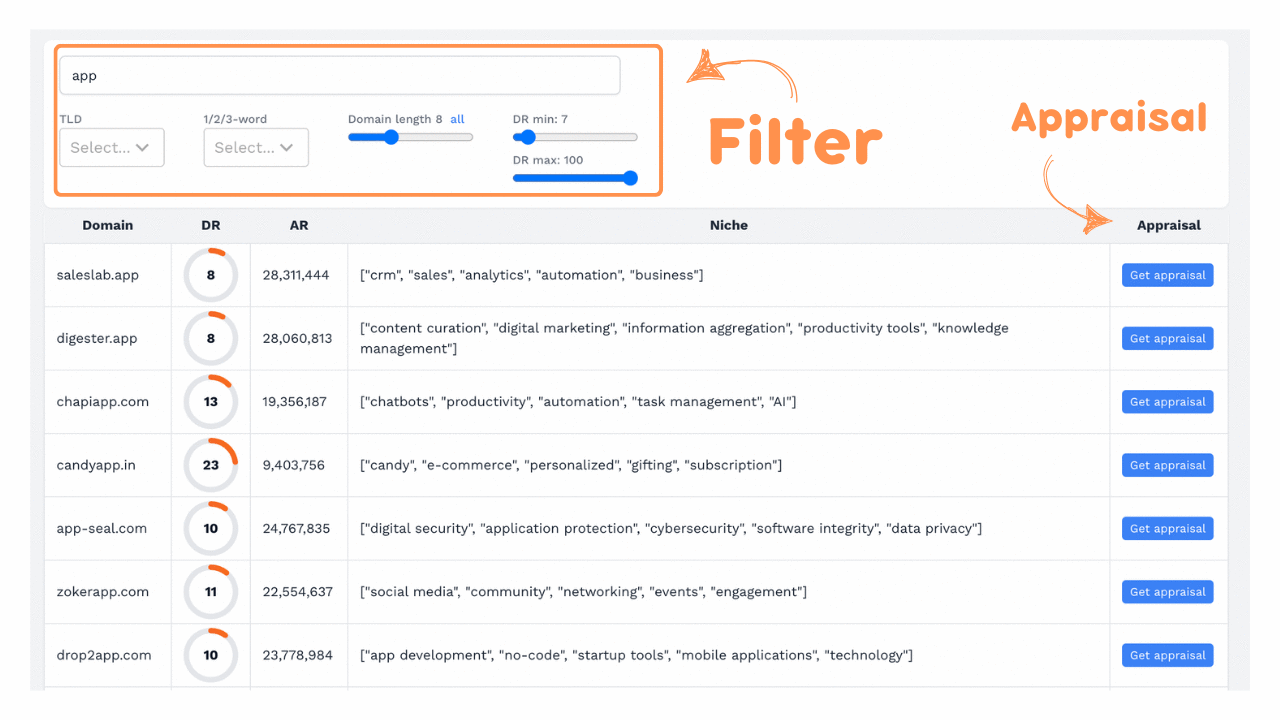Get appraisal for drop2app.com
This screenshot has width=1280, height=720.
coord(1168,655)
